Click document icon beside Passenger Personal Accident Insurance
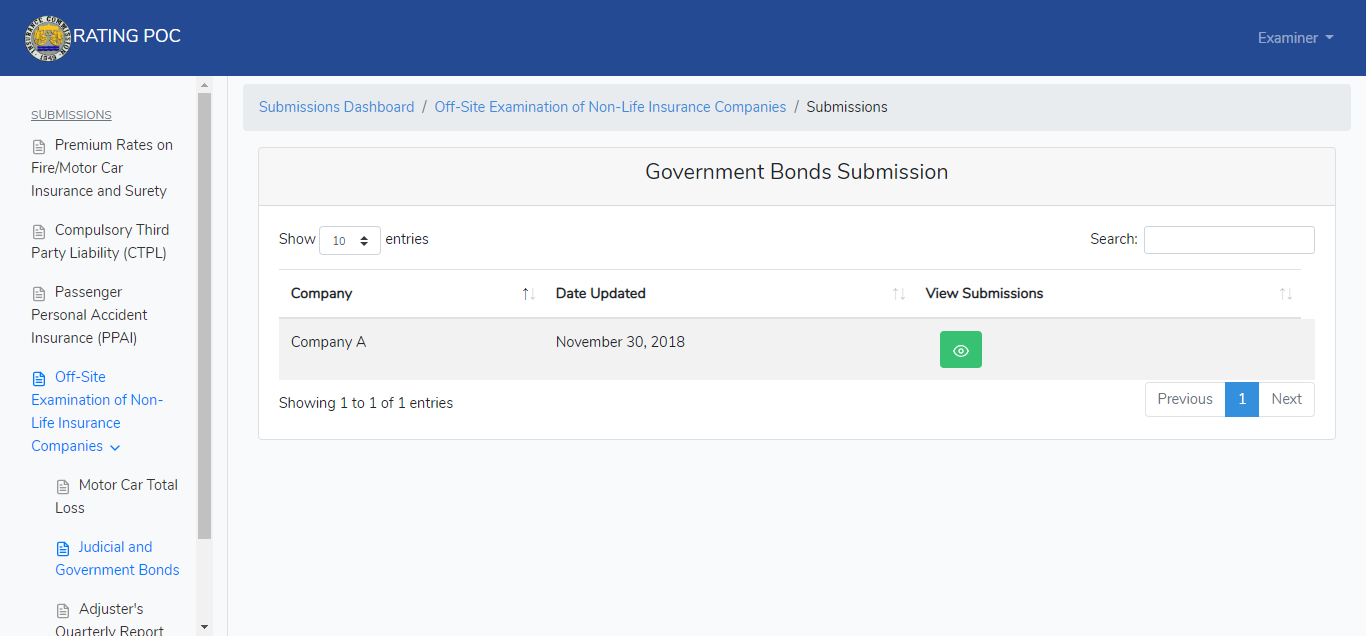Screen dimensions: 1366x636 pyautogui.click(x=39, y=293)
